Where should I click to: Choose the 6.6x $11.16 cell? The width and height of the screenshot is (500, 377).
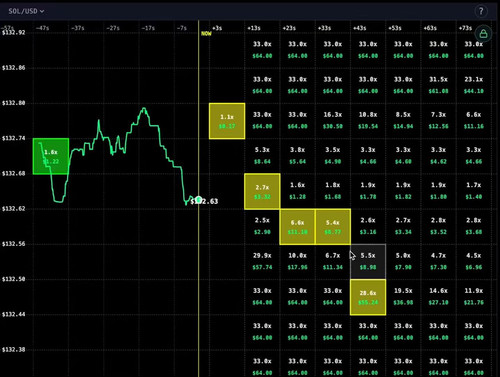pos(474,120)
